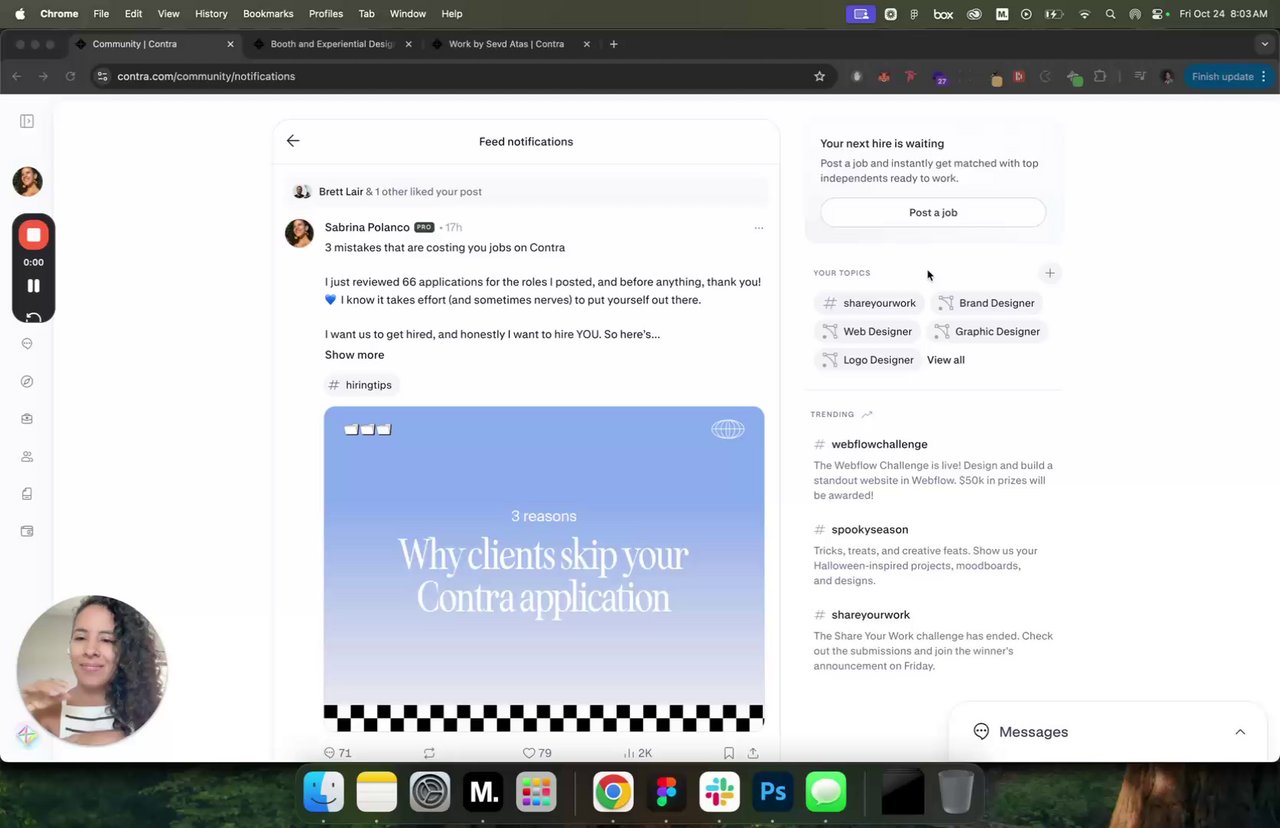Screen dimensions: 1280x828
Task: Launch Photoshop from the Dock
Action: coord(773,793)
